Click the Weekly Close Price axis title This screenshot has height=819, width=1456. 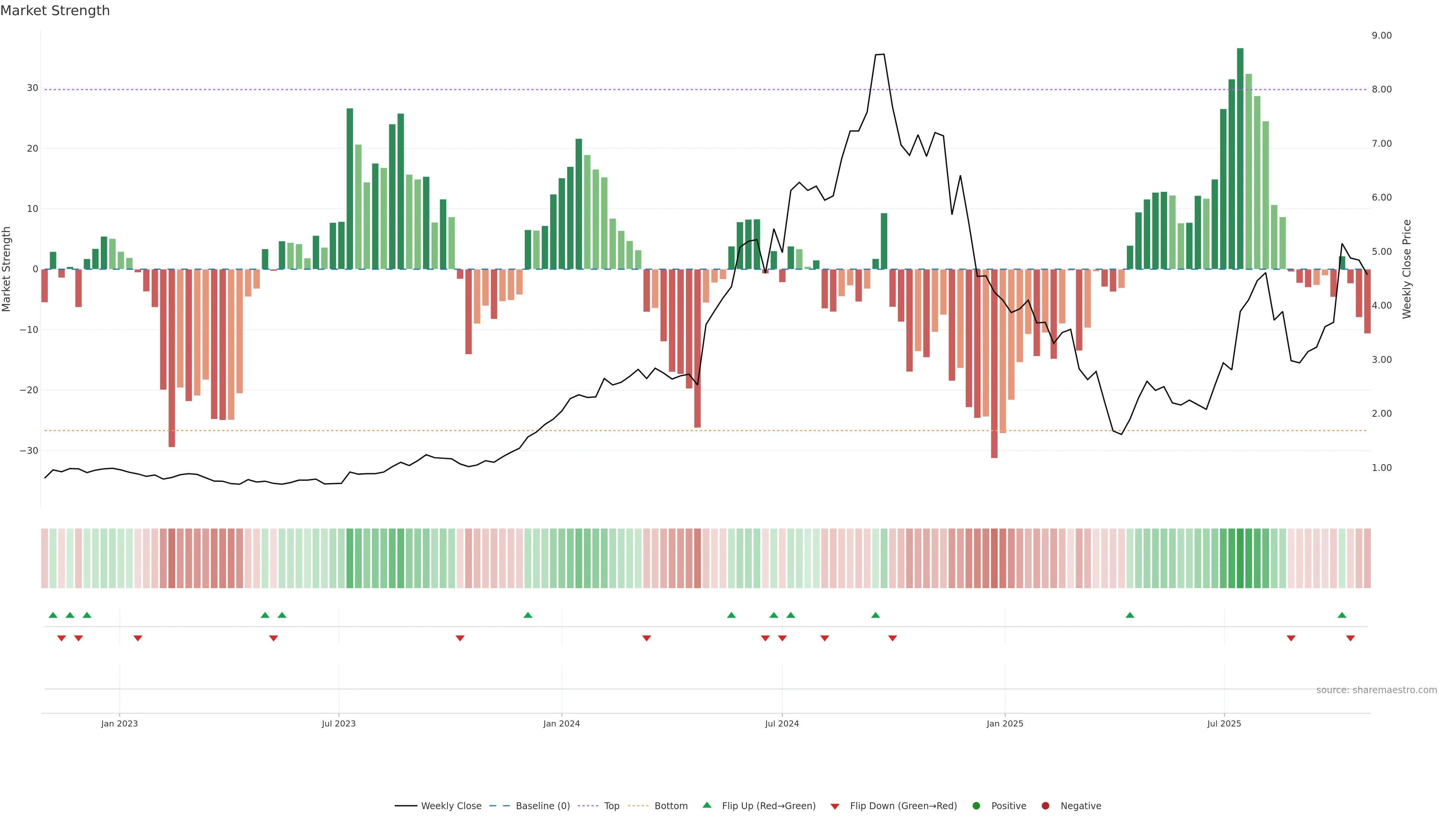pos(1407,269)
